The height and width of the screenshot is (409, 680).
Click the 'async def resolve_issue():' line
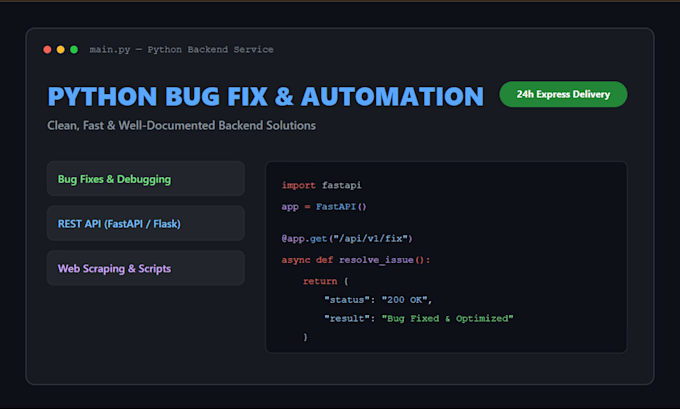point(356,260)
